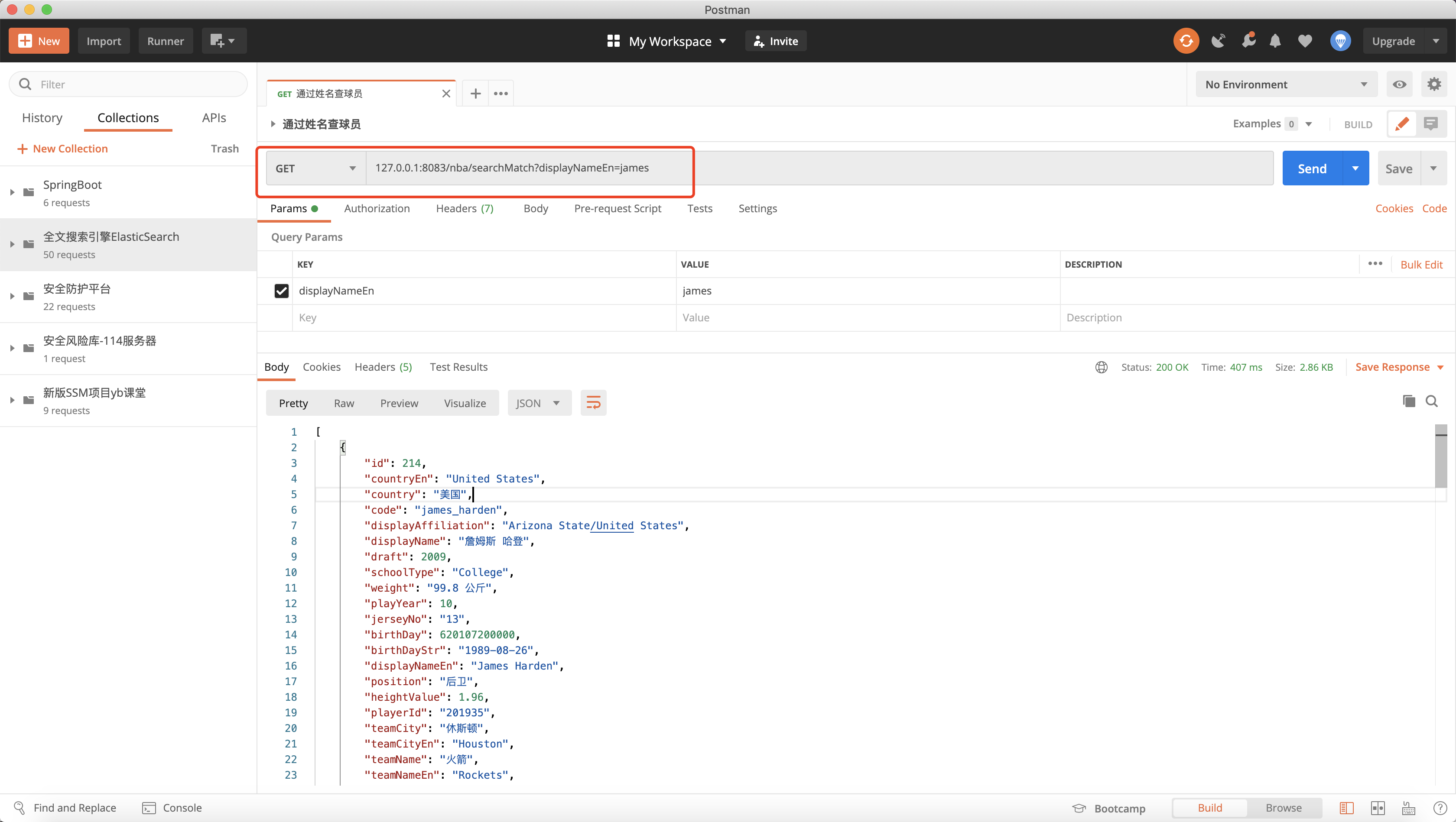Click the network globe icon
This screenshot has width=1456, height=822.
(1102, 367)
